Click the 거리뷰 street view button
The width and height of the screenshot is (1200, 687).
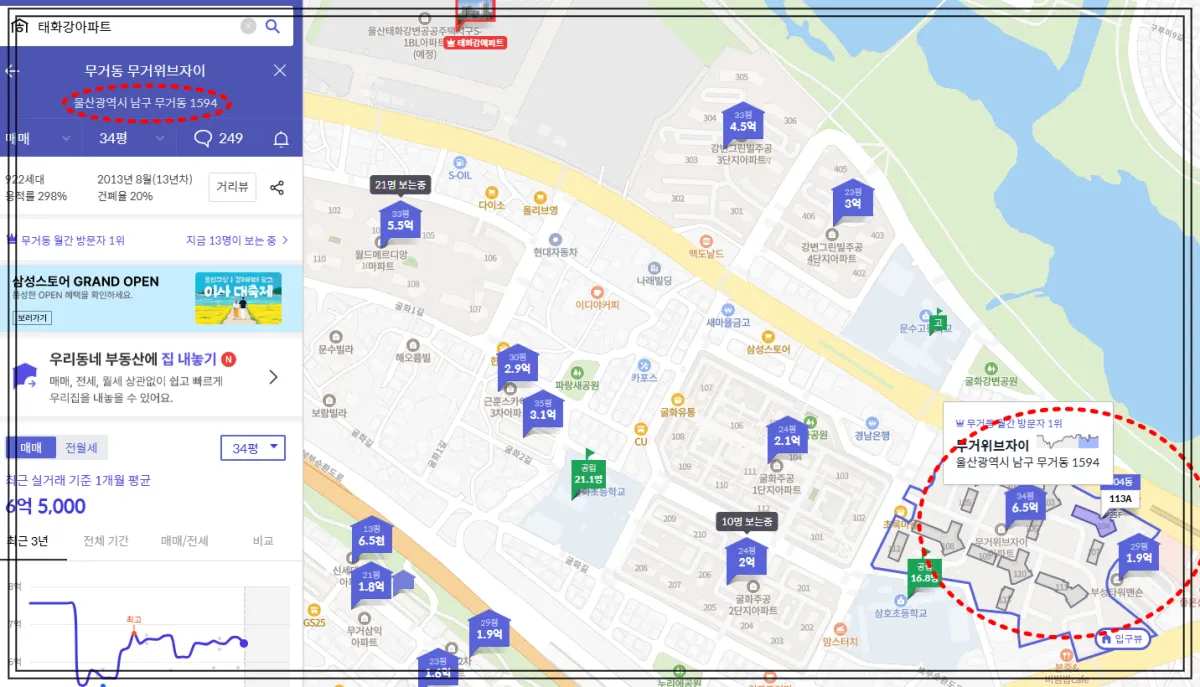point(233,187)
